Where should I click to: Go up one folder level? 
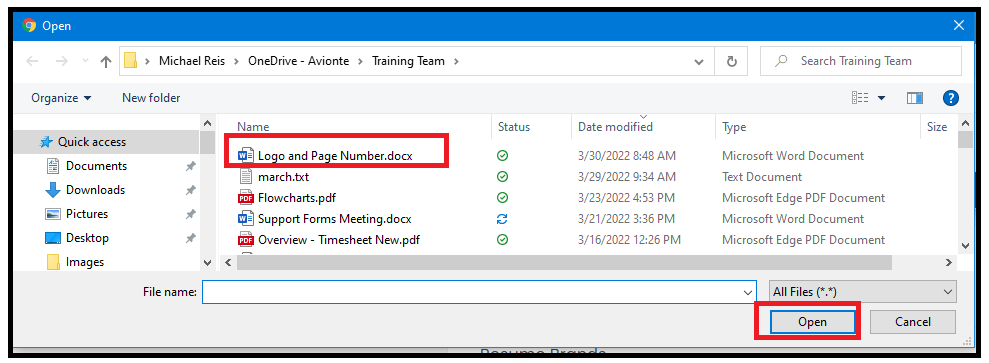106,61
